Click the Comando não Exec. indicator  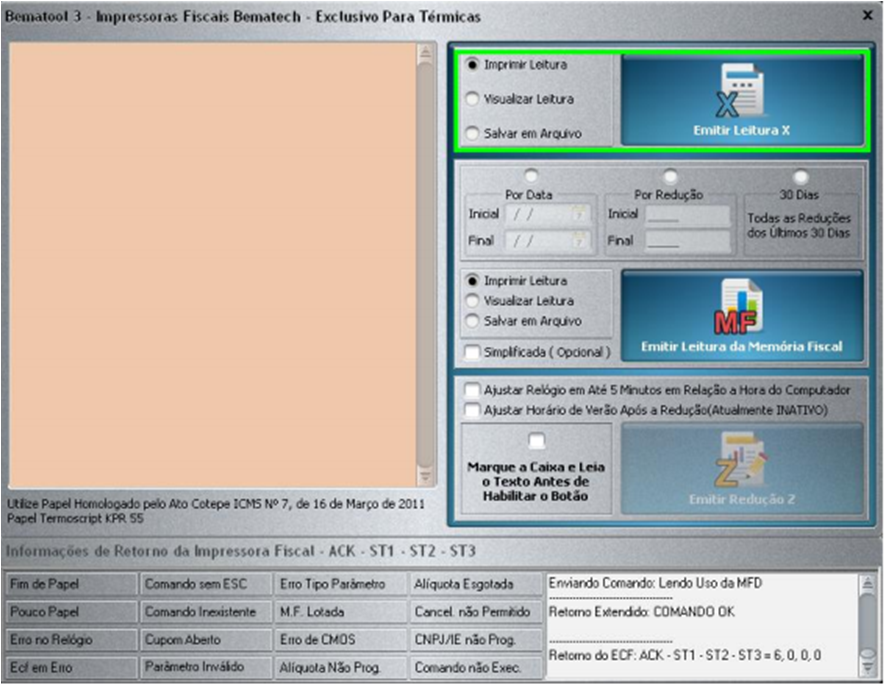pyautogui.click(x=476, y=668)
